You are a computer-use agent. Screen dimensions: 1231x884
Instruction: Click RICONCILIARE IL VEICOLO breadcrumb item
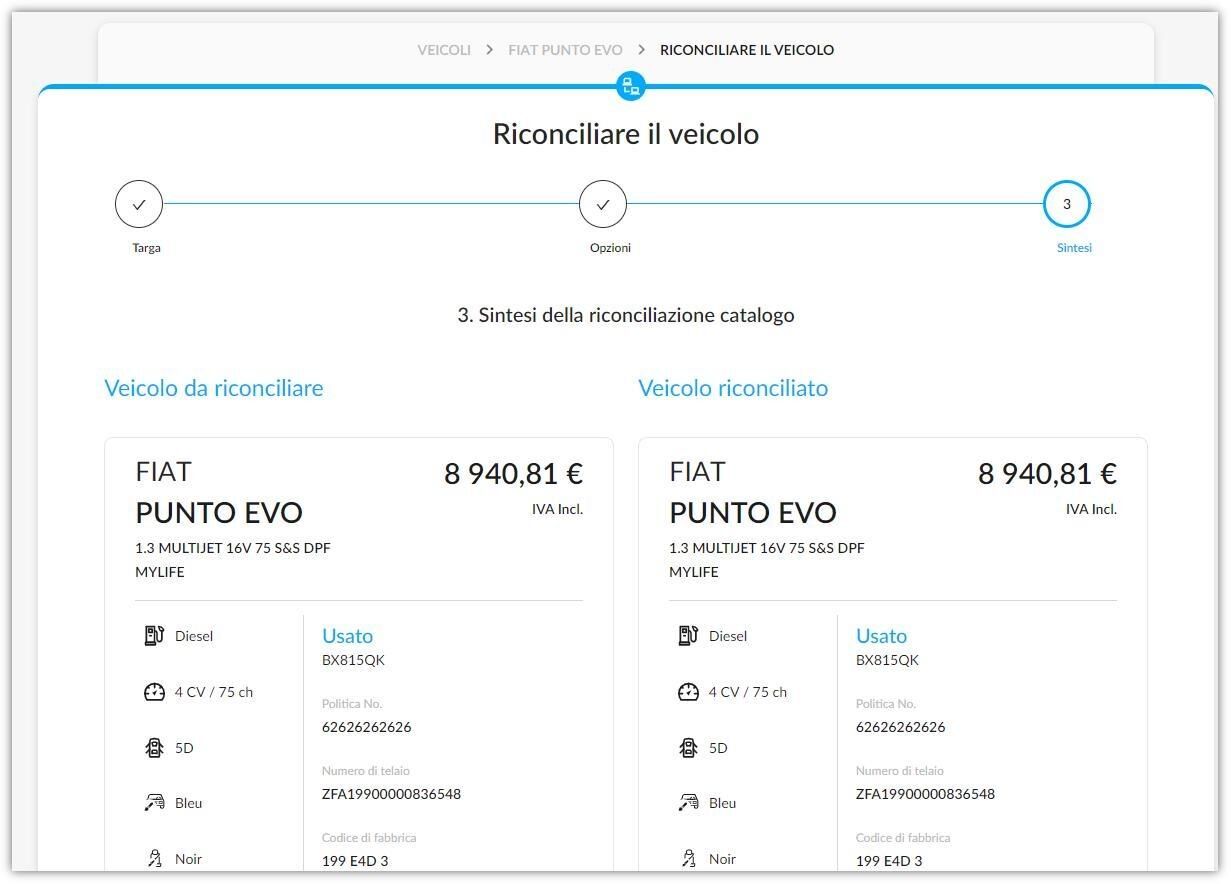(x=747, y=50)
